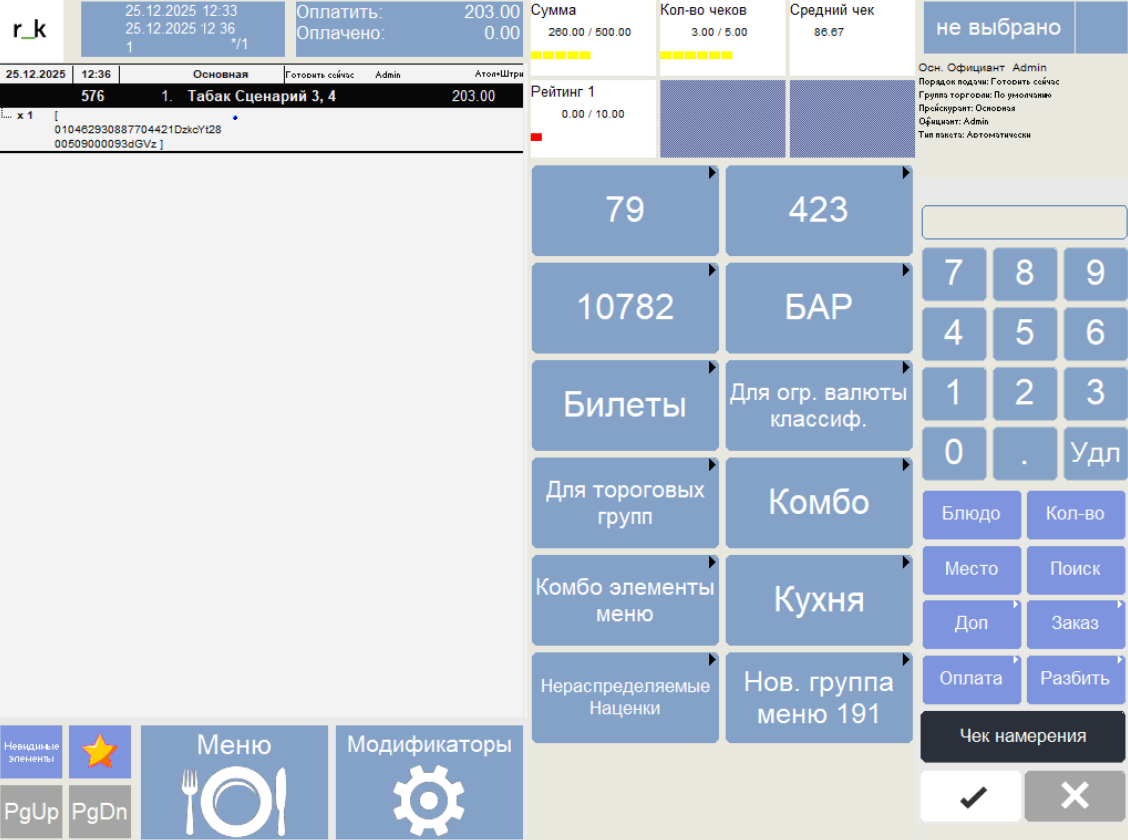The height and width of the screenshot is (840, 1128).
Task: Select the Кухня menu group
Action: tap(818, 600)
